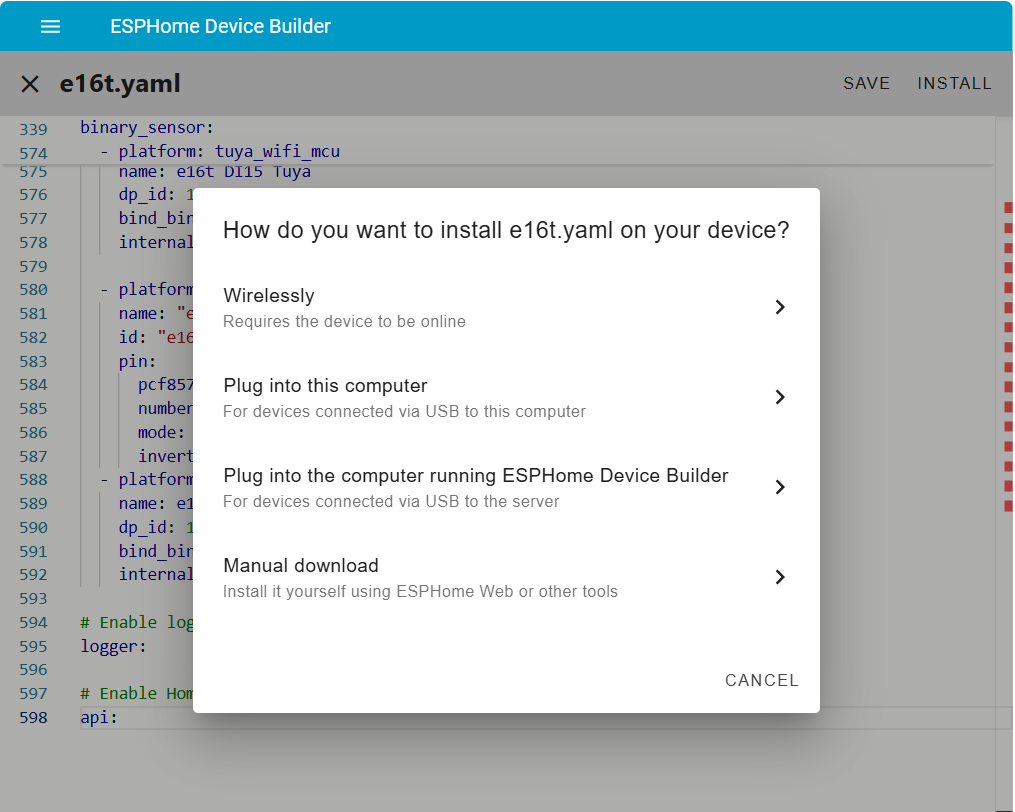
Task: Cancel the install dialog
Action: 761,680
